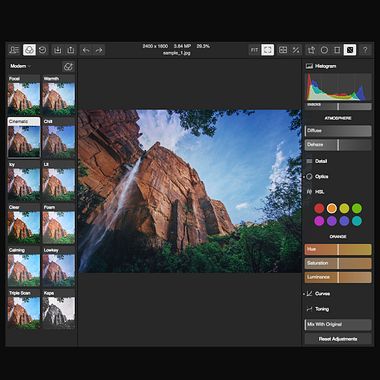The width and height of the screenshot is (380, 380).
Task: Open the Modern filter category dropdown
Action: [20, 66]
